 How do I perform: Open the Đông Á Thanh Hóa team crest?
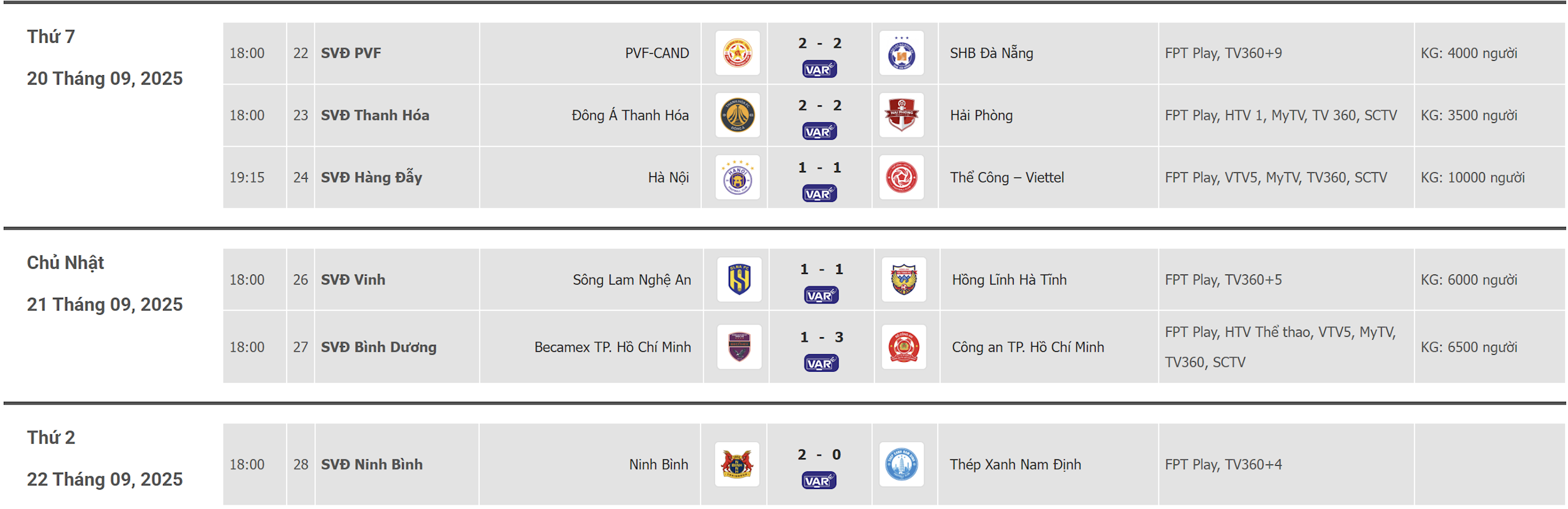pyautogui.click(x=738, y=115)
